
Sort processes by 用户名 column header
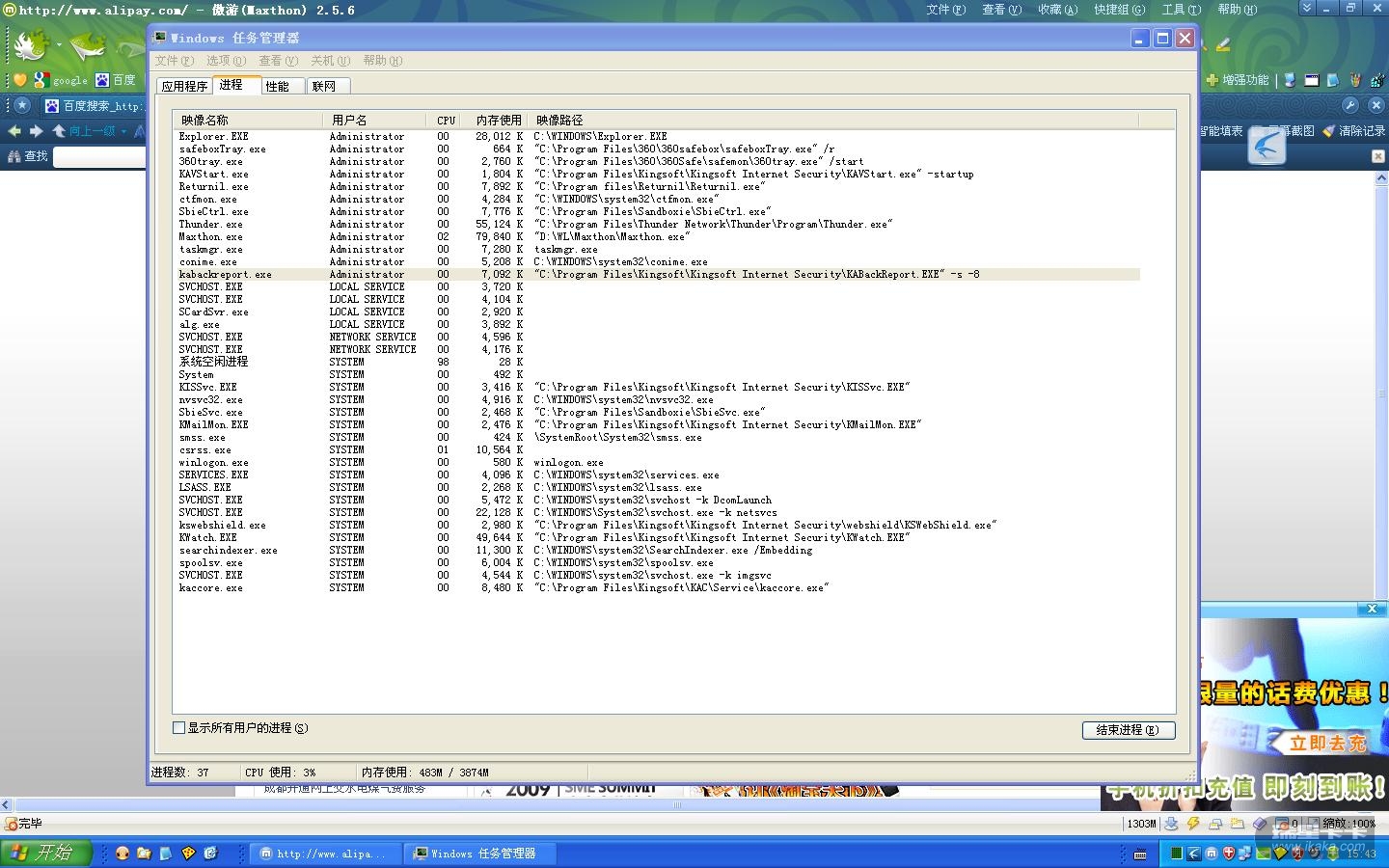374,121
